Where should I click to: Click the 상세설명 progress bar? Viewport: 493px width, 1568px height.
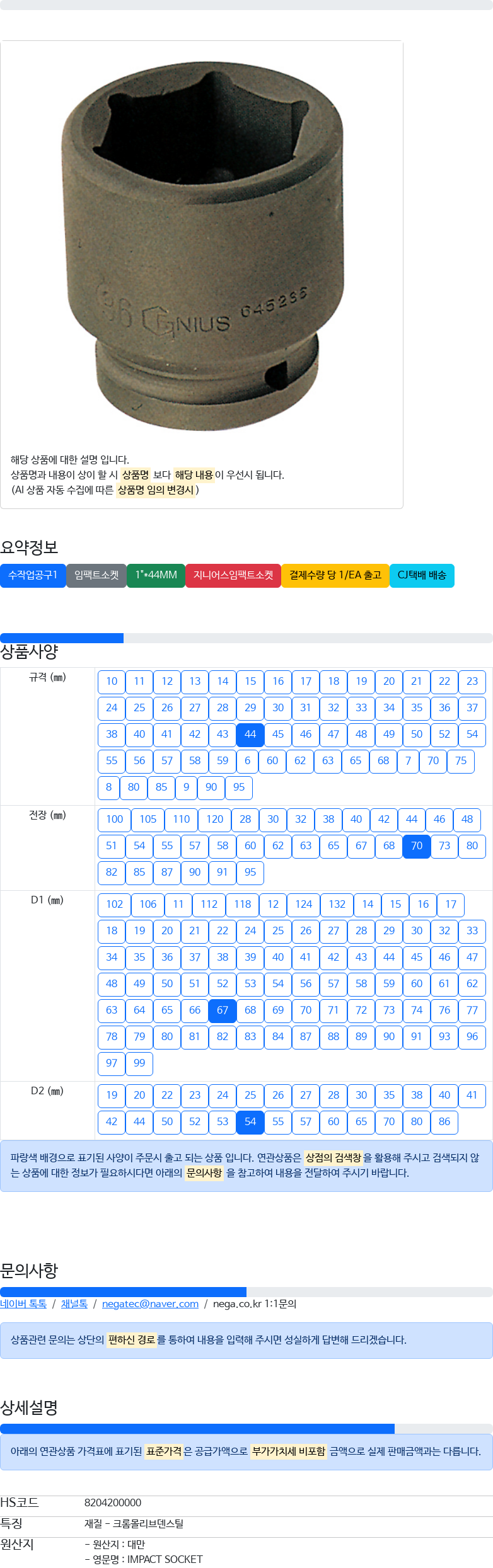click(x=246, y=1429)
